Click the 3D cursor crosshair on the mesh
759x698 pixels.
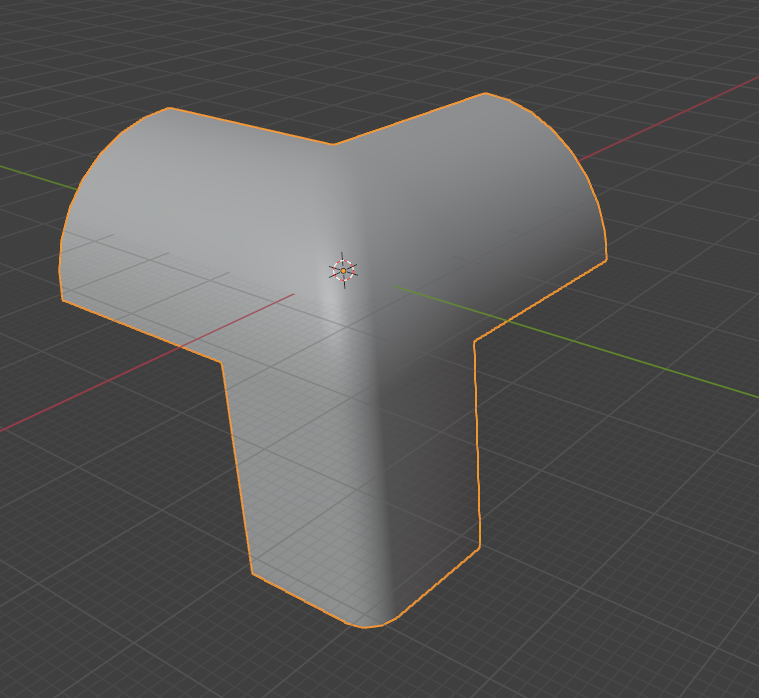coord(343,270)
